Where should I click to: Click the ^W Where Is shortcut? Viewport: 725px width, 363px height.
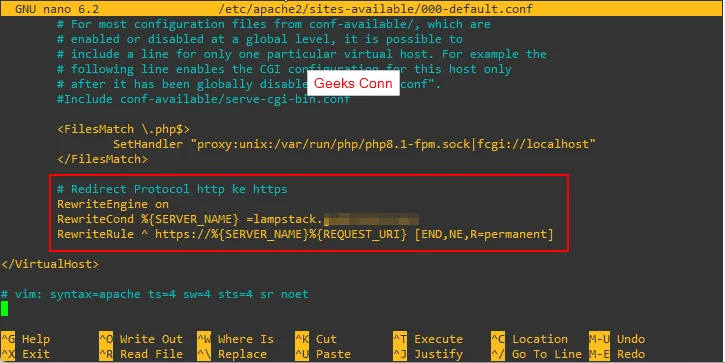pos(235,339)
